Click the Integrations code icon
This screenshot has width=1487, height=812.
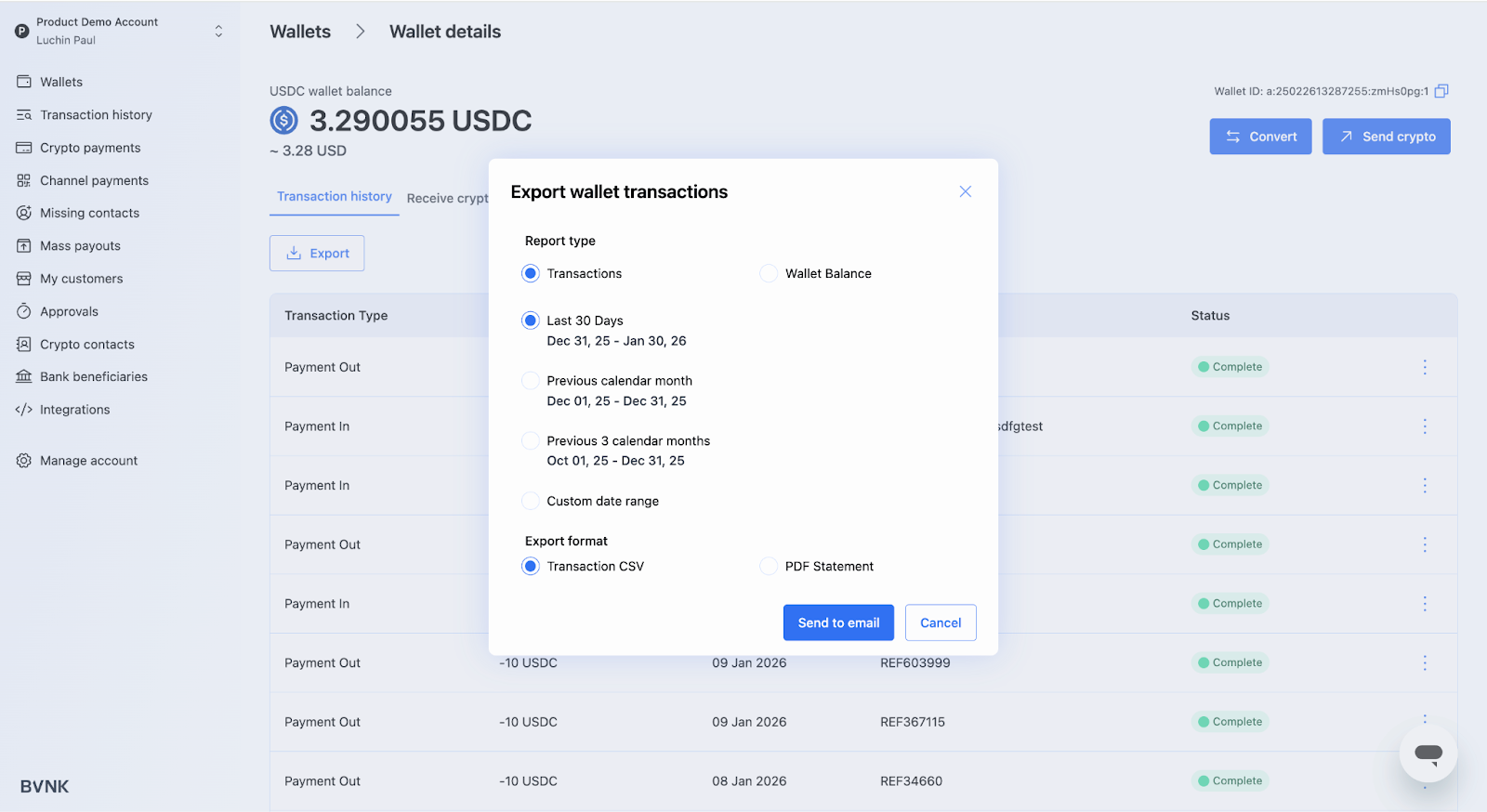(x=24, y=410)
